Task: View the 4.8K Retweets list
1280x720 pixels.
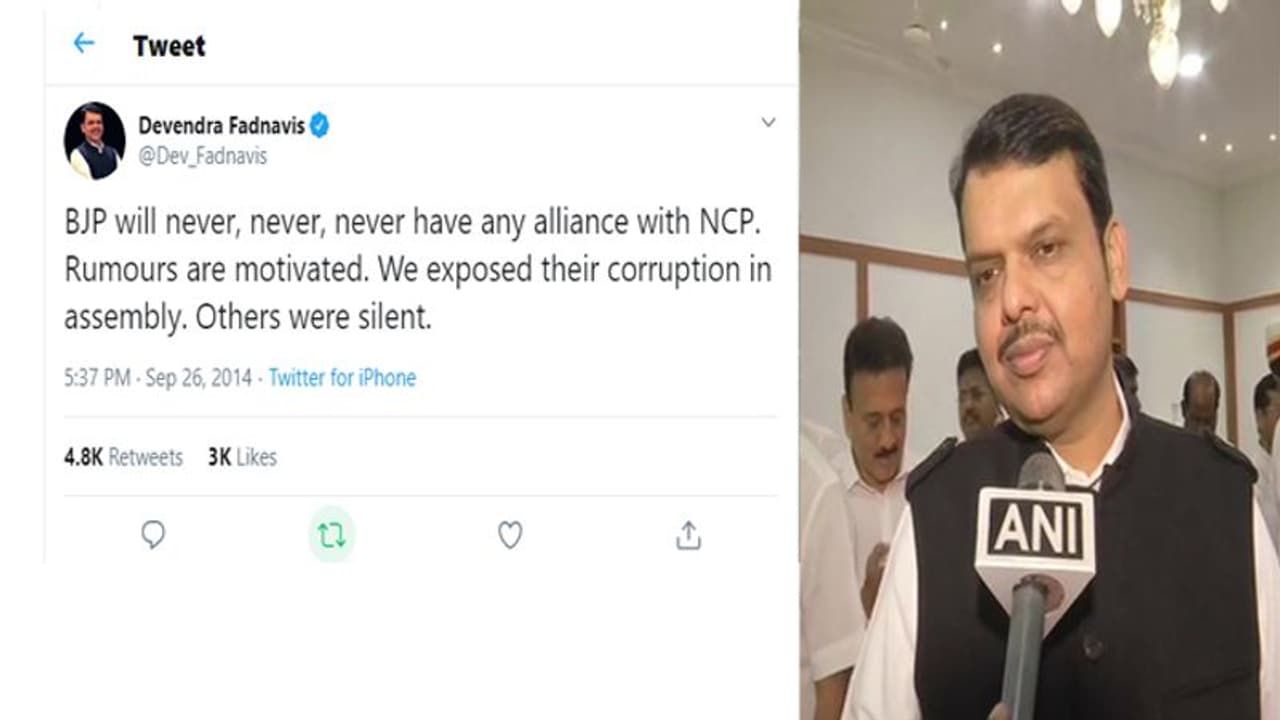Action: coord(123,457)
